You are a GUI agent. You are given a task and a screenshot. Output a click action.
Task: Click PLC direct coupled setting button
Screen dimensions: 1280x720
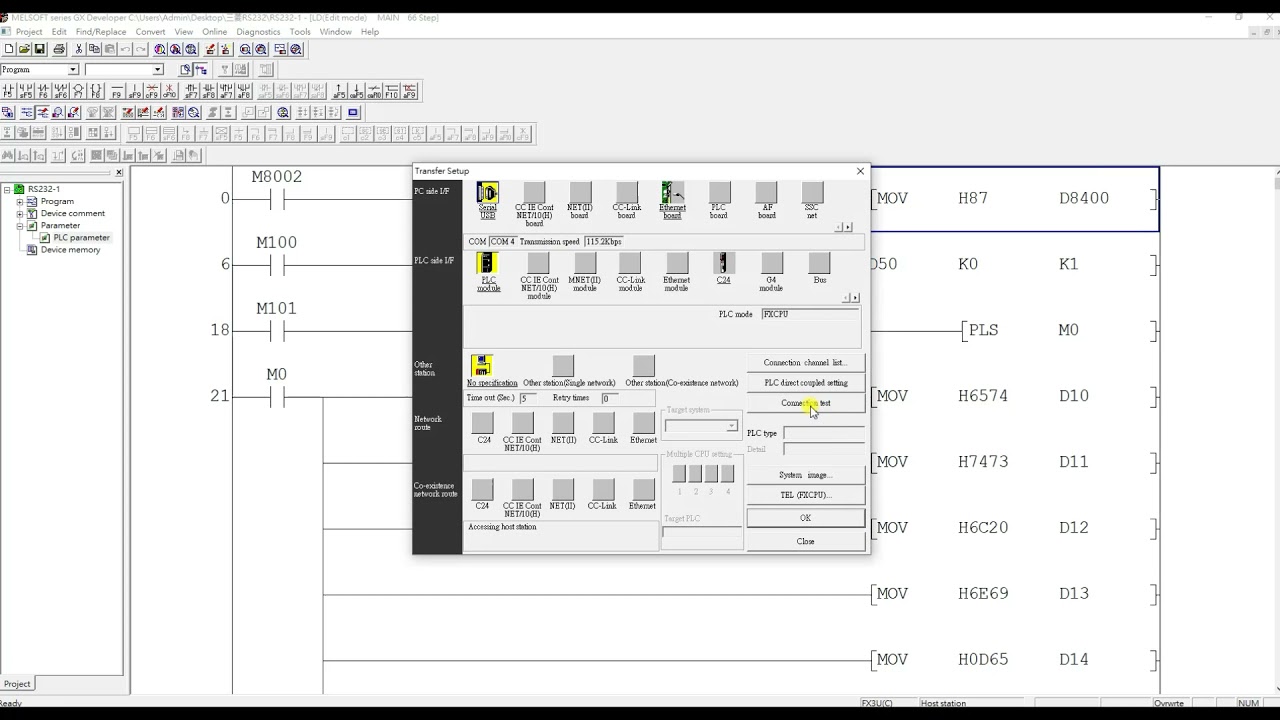tap(805, 383)
